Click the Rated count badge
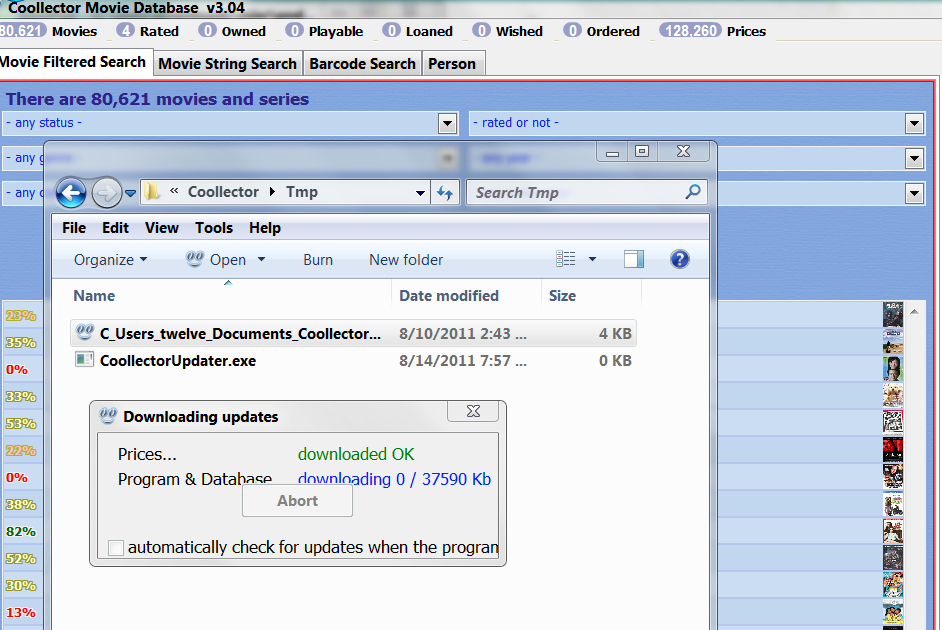 coord(125,31)
